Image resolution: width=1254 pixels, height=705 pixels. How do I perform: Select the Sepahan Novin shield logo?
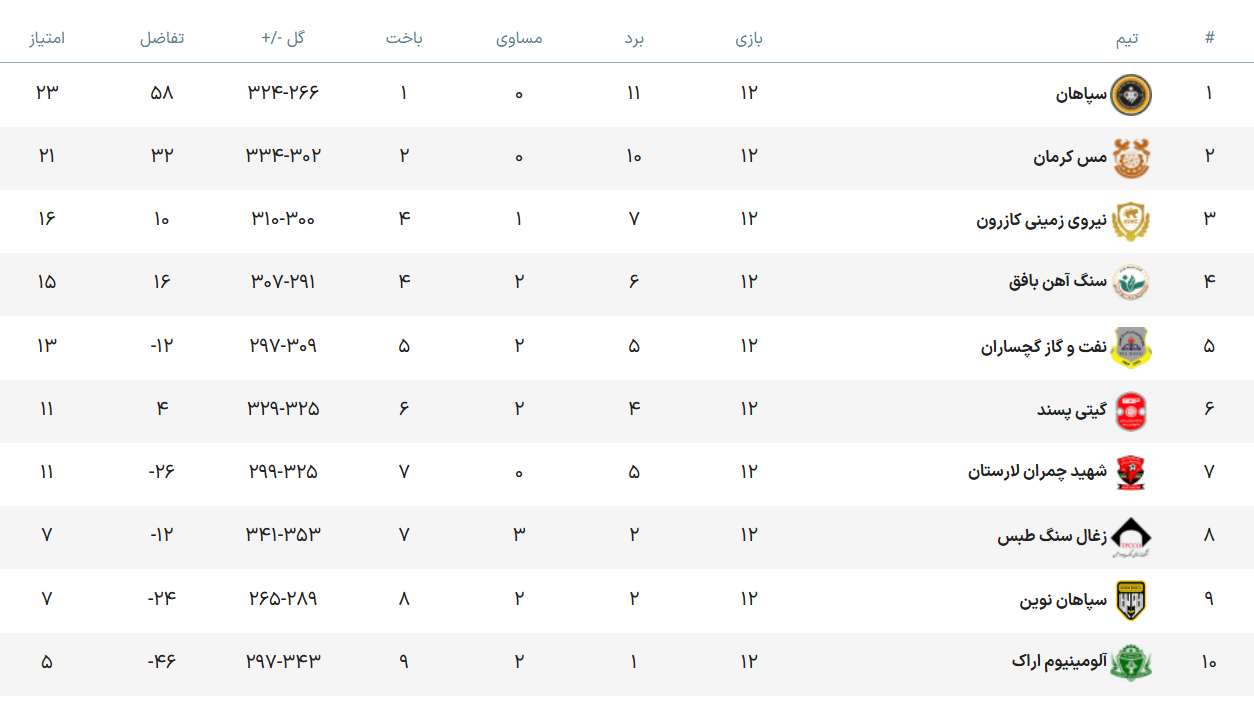(1132, 600)
